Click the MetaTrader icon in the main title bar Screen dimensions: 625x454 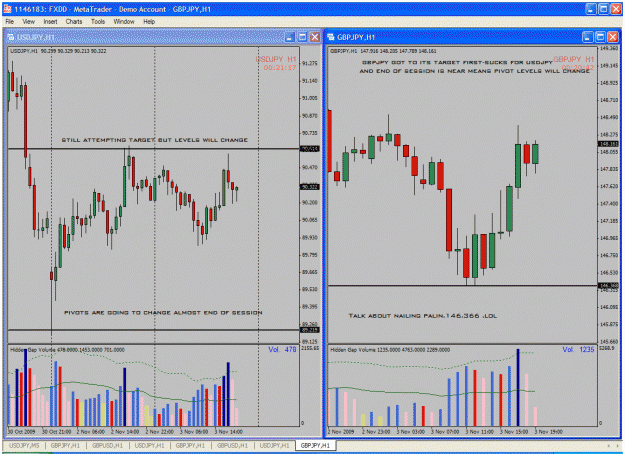pyautogui.click(x=7, y=9)
